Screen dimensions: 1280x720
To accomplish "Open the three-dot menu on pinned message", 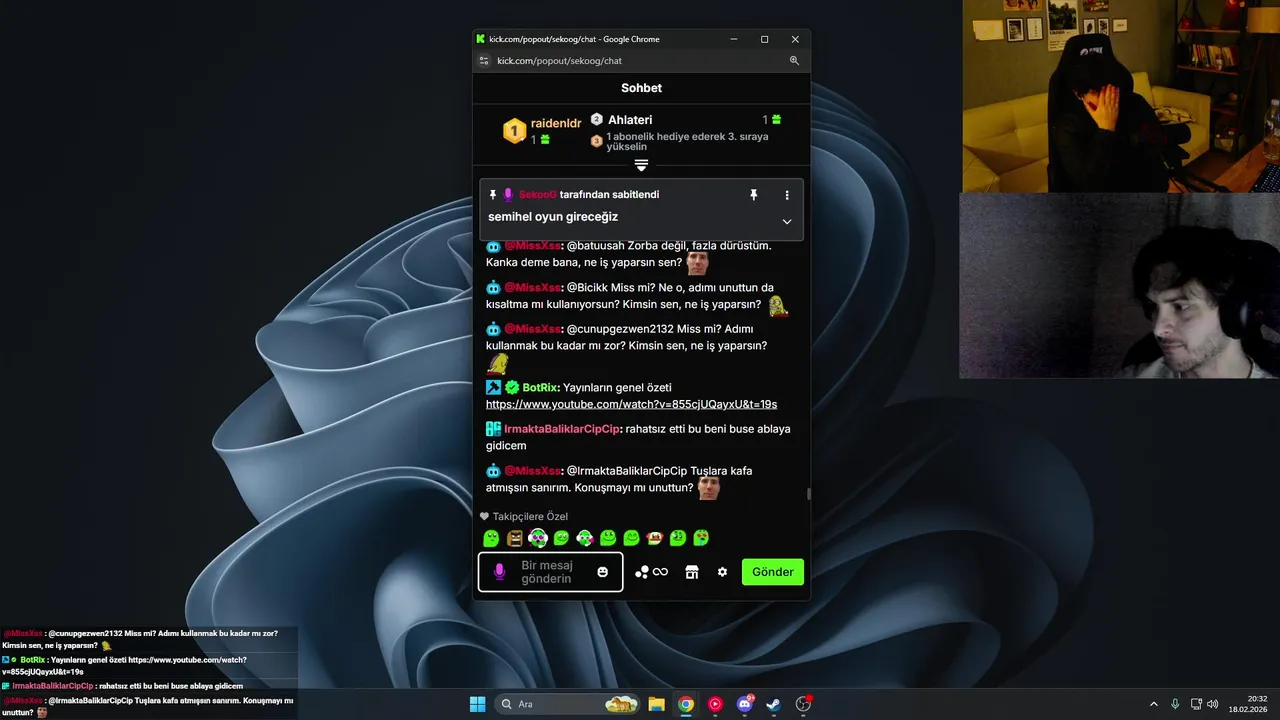I will pyautogui.click(x=787, y=195).
